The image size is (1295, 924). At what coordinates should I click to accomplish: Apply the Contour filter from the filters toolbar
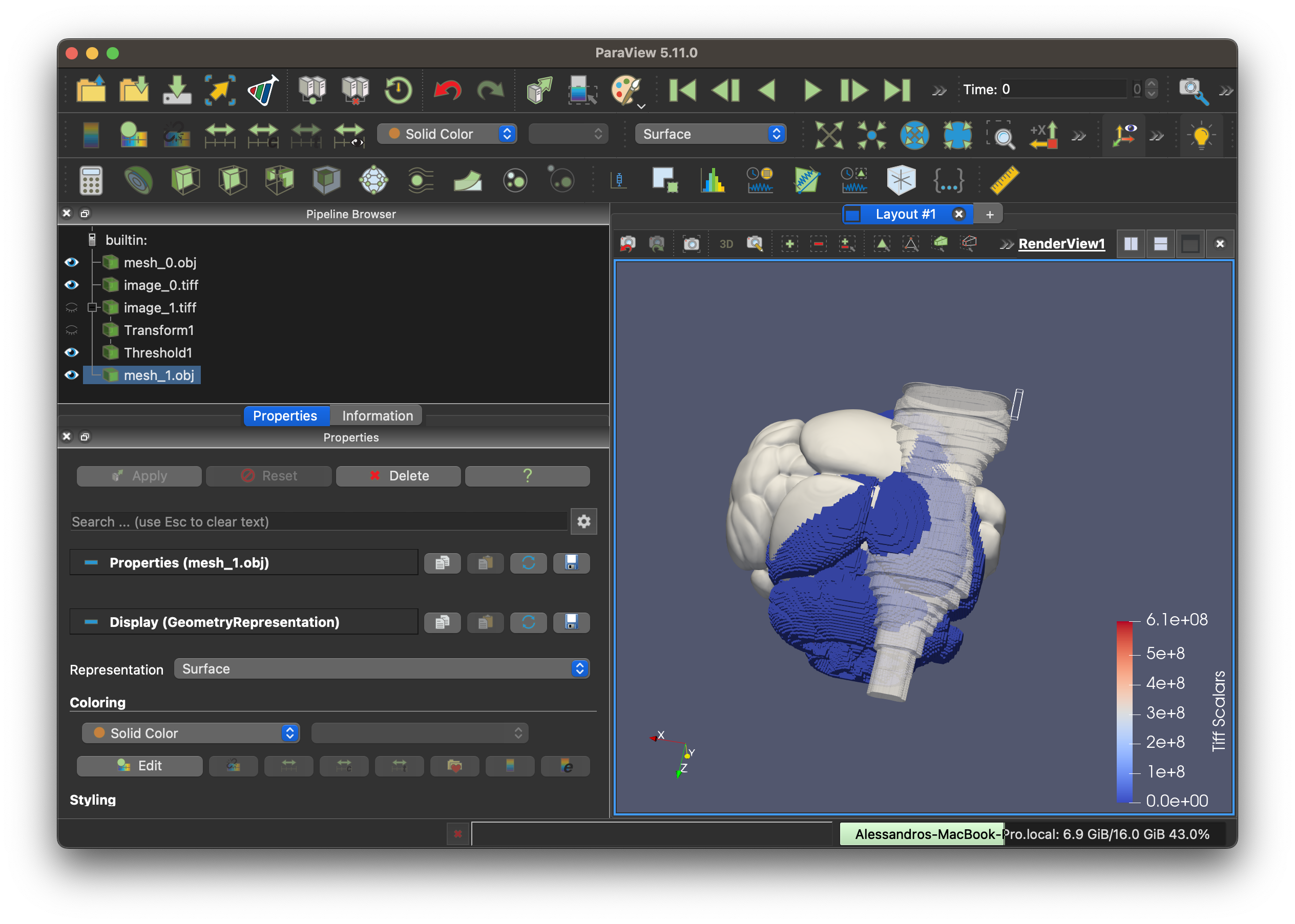139,180
